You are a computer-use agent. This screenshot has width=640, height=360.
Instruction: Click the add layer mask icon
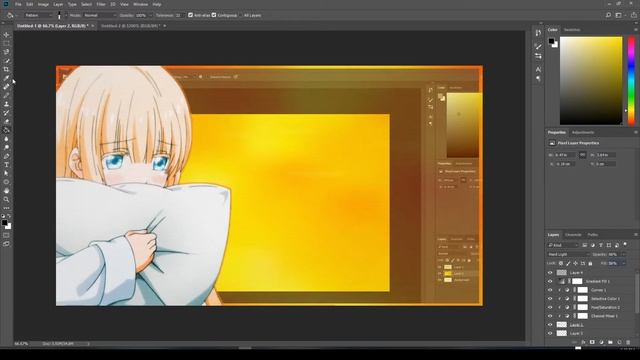coord(592,342)
